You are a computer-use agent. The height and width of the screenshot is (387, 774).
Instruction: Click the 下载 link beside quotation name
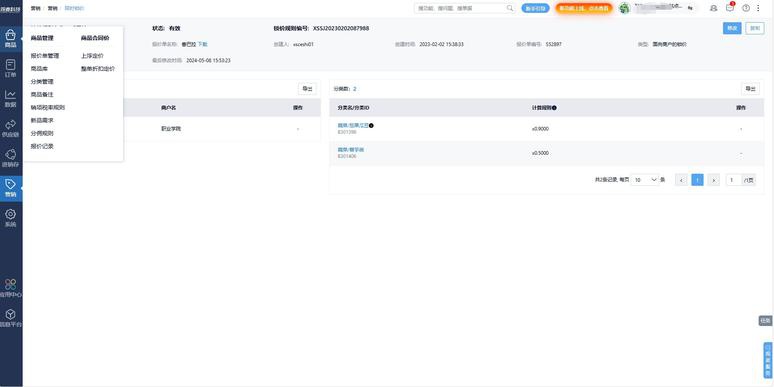(202, 44)
